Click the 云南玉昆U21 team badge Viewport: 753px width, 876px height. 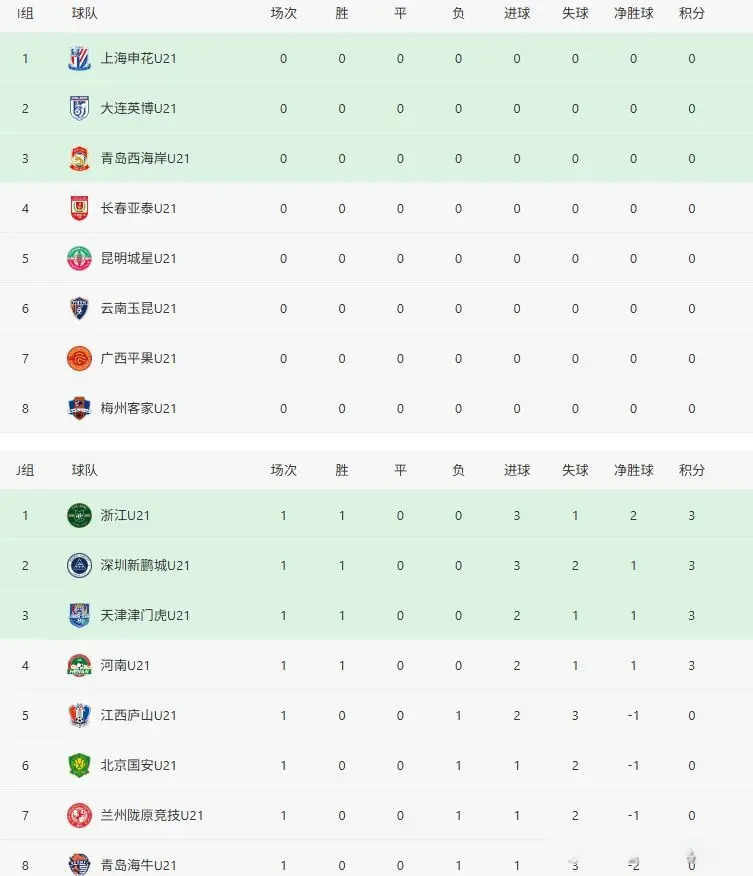coord(79,308)
